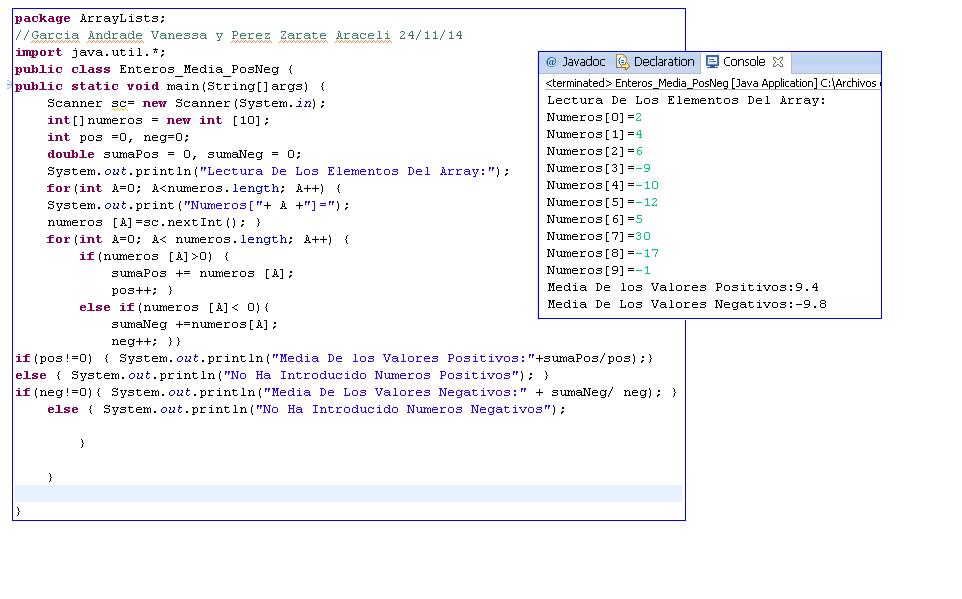Click console line Numeros[2]=6
Viewport: 962px width, 599px height.
pos(595,152)
